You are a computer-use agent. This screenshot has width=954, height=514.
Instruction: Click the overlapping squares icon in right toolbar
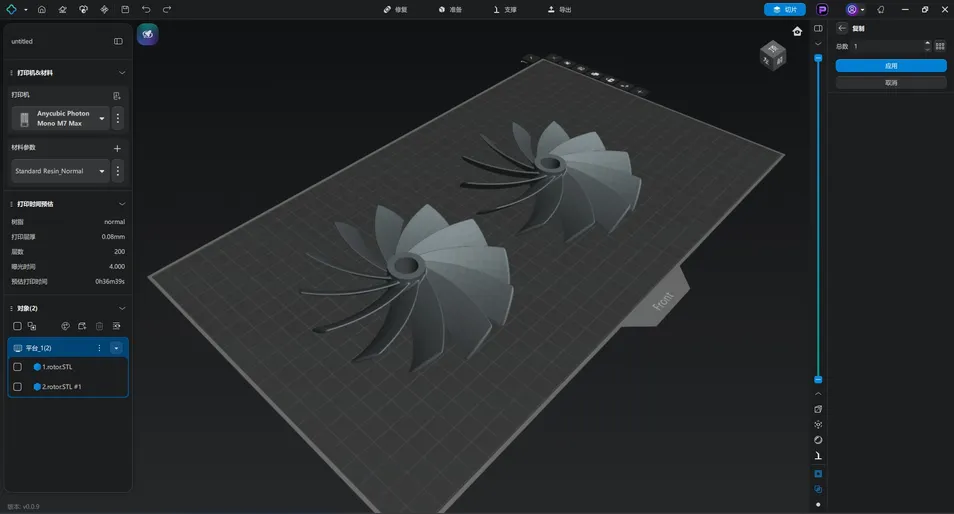818,489
